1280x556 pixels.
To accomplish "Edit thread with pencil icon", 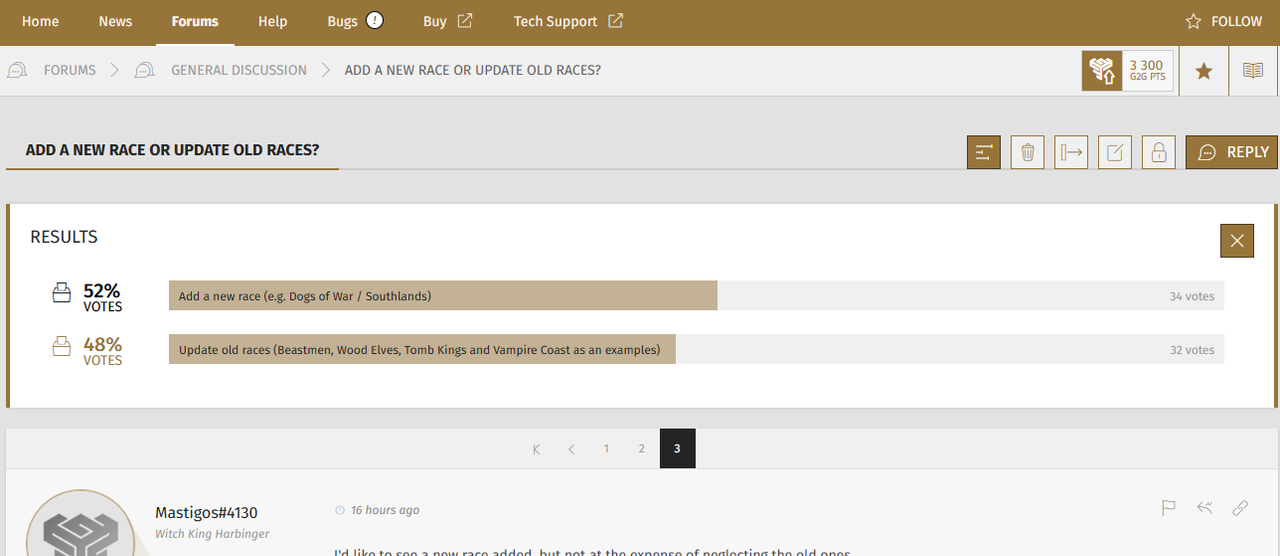I will point(1115,152).
